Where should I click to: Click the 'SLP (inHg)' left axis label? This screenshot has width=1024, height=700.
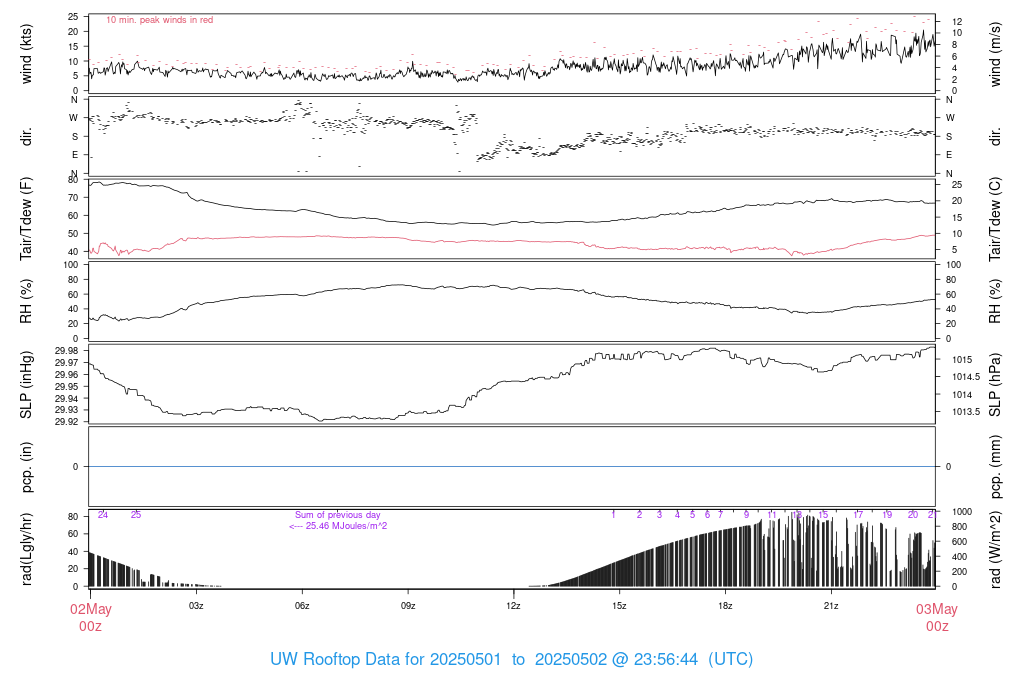(x=27, y=385)
